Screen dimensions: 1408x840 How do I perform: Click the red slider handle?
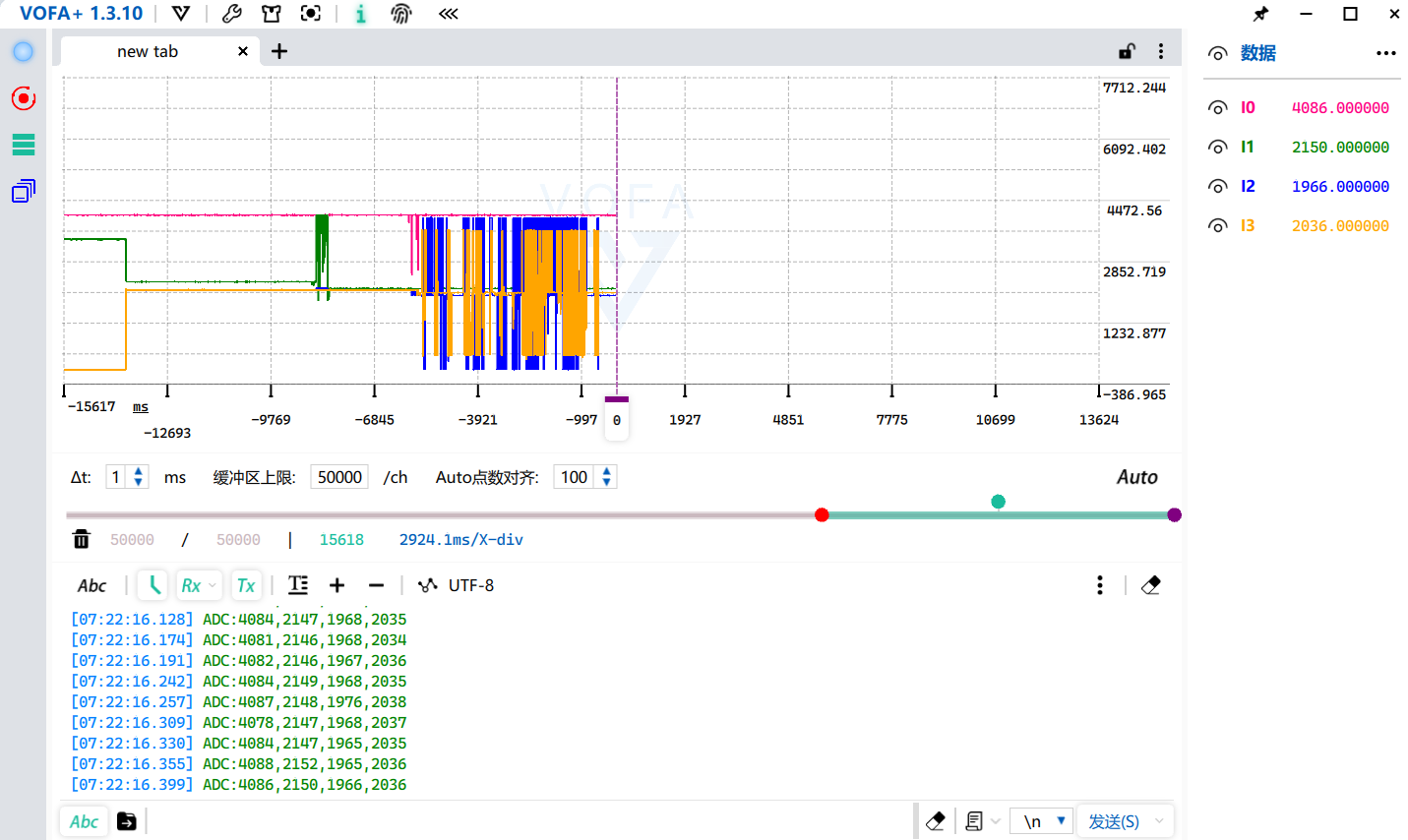click(x=822, y=514)
